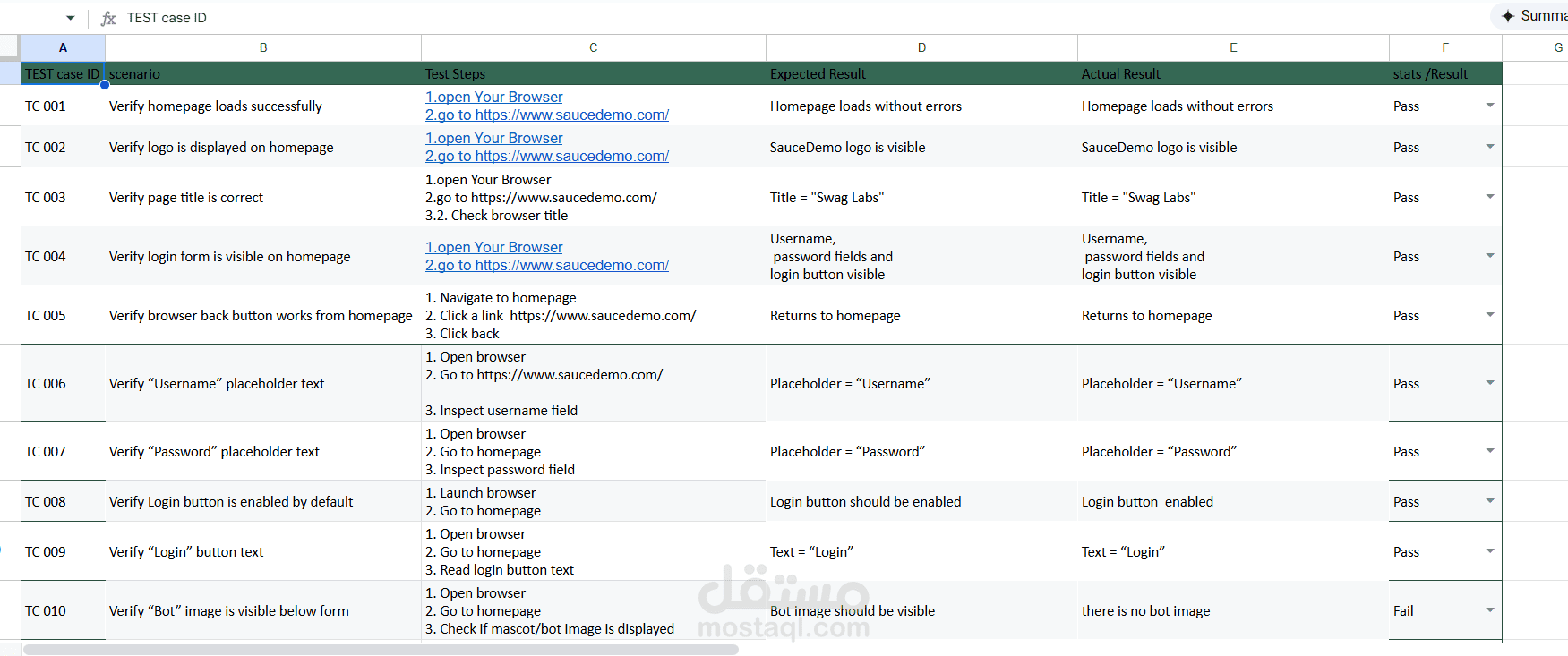Screen dimensions: 1568x656
Task: Click the horizontal scrollbar at the bottom
Action: coord(381,650)
